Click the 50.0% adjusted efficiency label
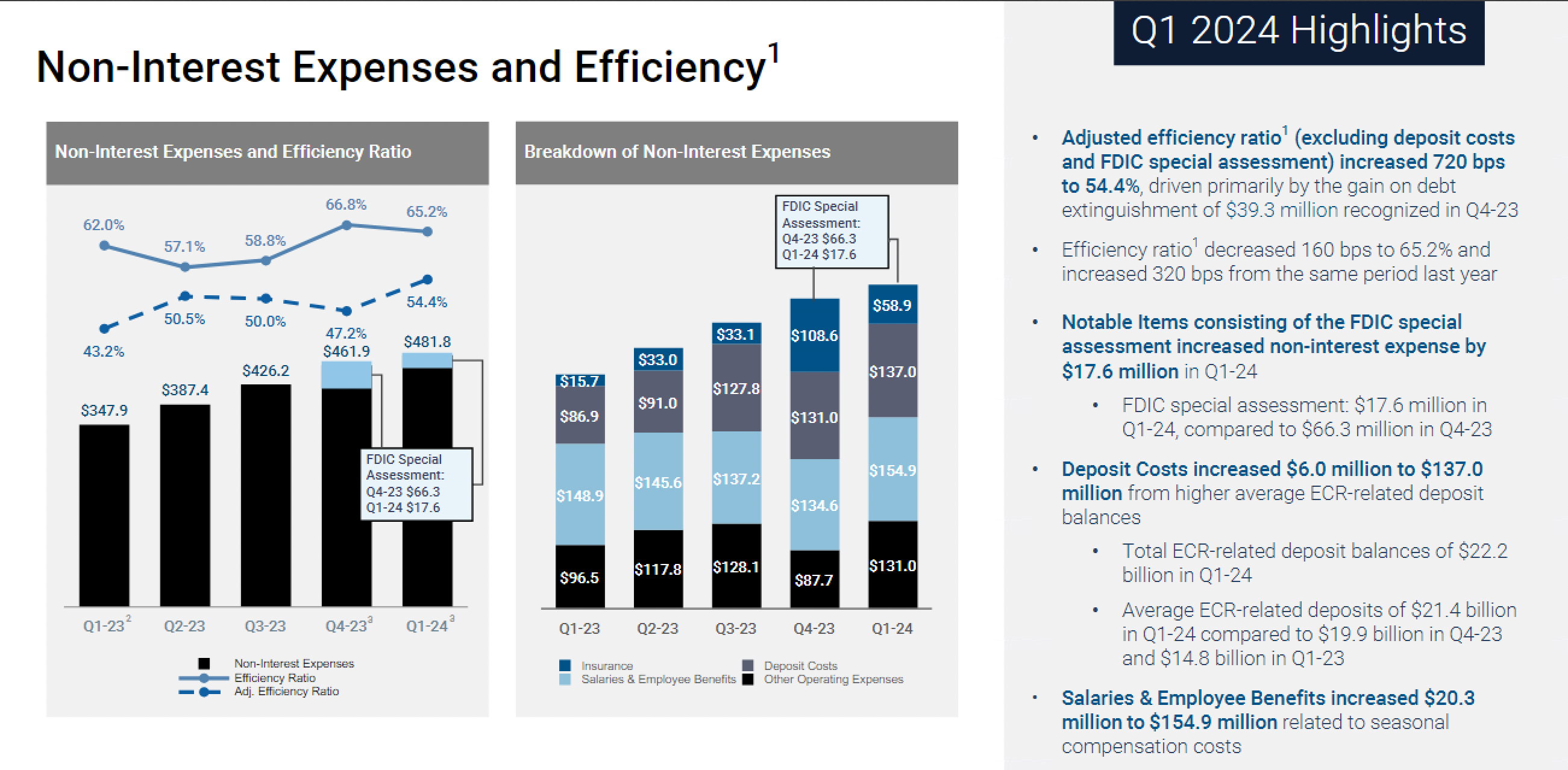Image resolution: width=1568 pixels, height=770 pixels. point(265,321)
